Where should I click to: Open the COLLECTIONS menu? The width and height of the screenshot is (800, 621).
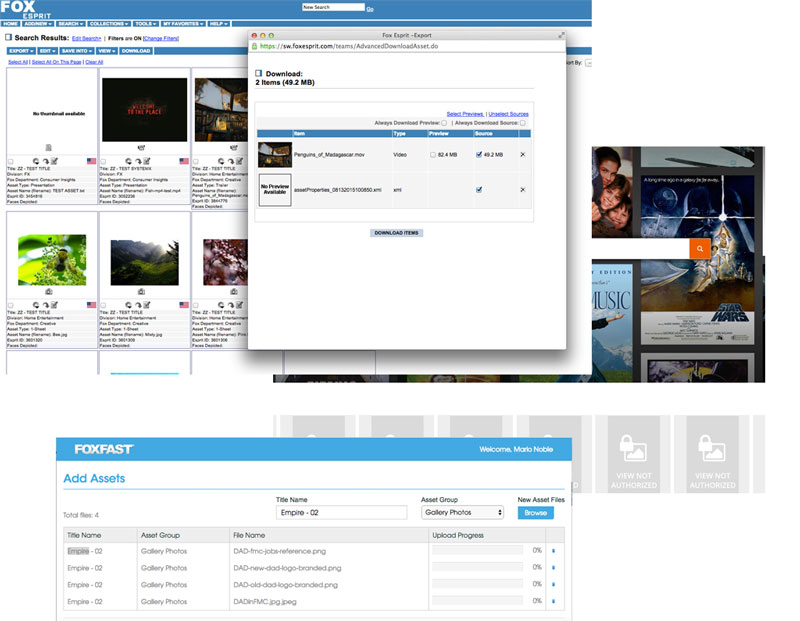click(109, 23)
